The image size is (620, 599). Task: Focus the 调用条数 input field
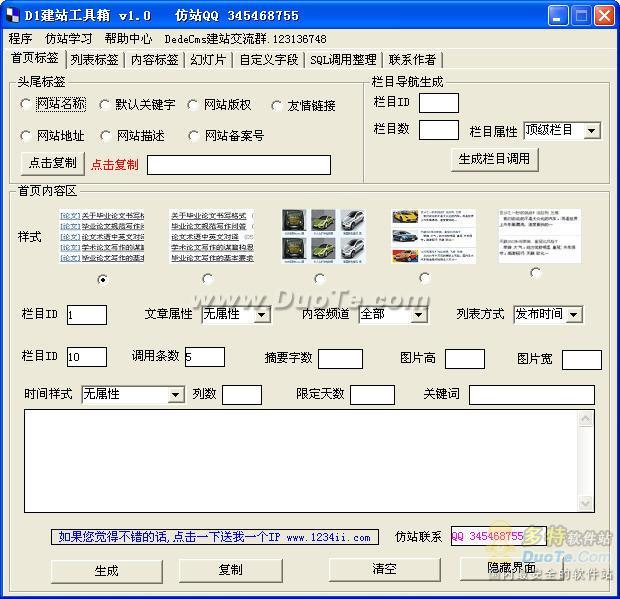coord(205,357)
